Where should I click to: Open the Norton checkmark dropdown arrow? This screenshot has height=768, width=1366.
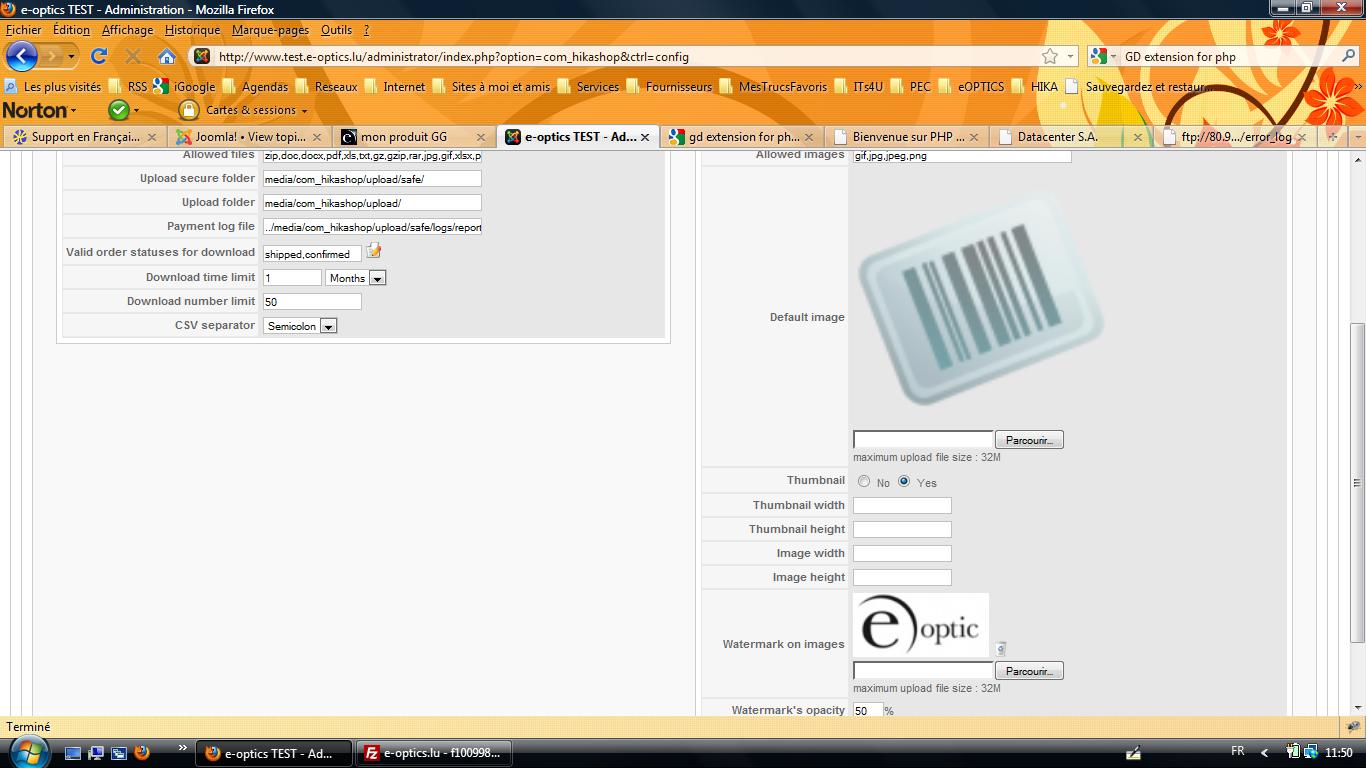[136, 111]
